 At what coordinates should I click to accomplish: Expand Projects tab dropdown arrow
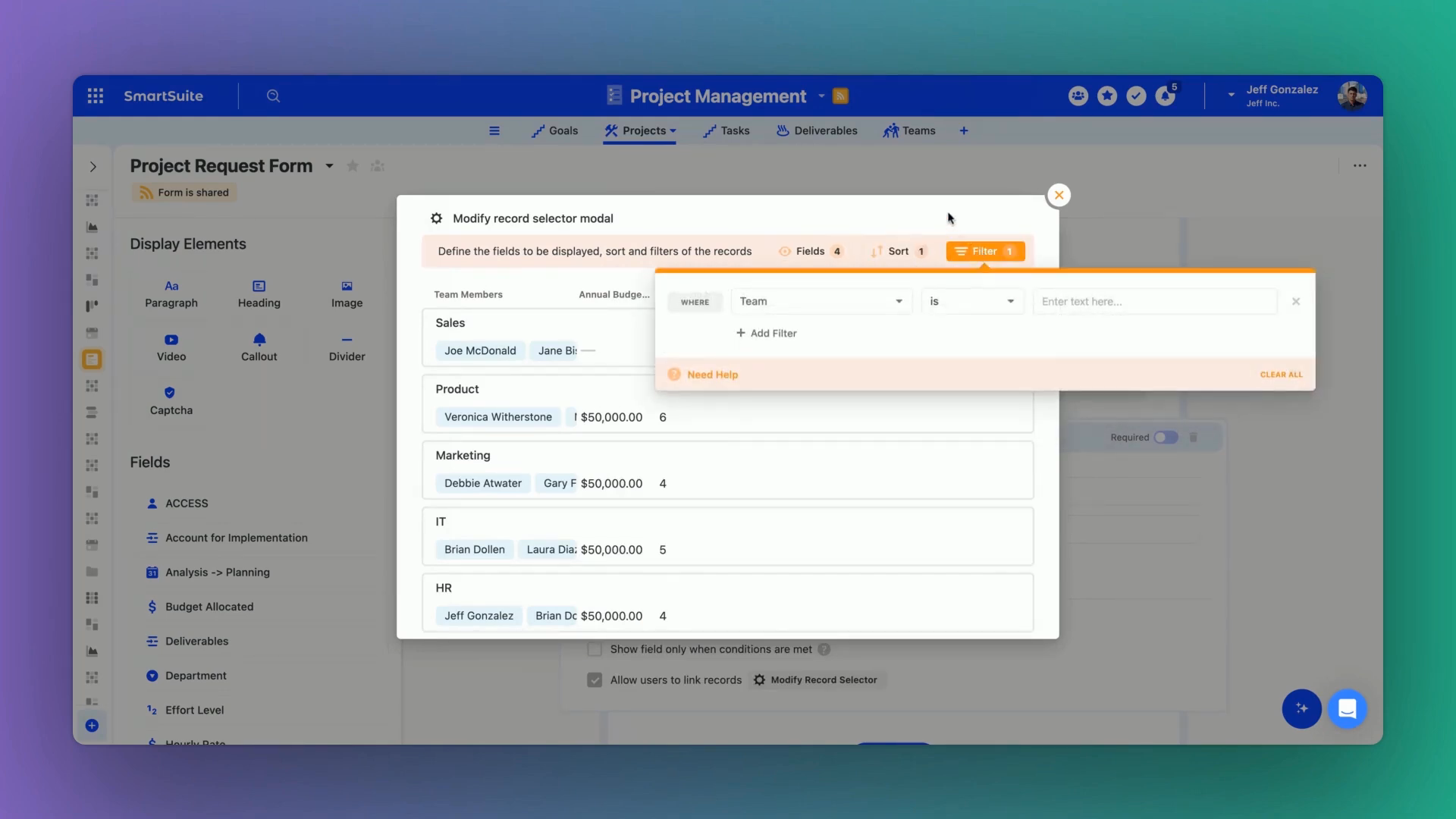point(673,131)
